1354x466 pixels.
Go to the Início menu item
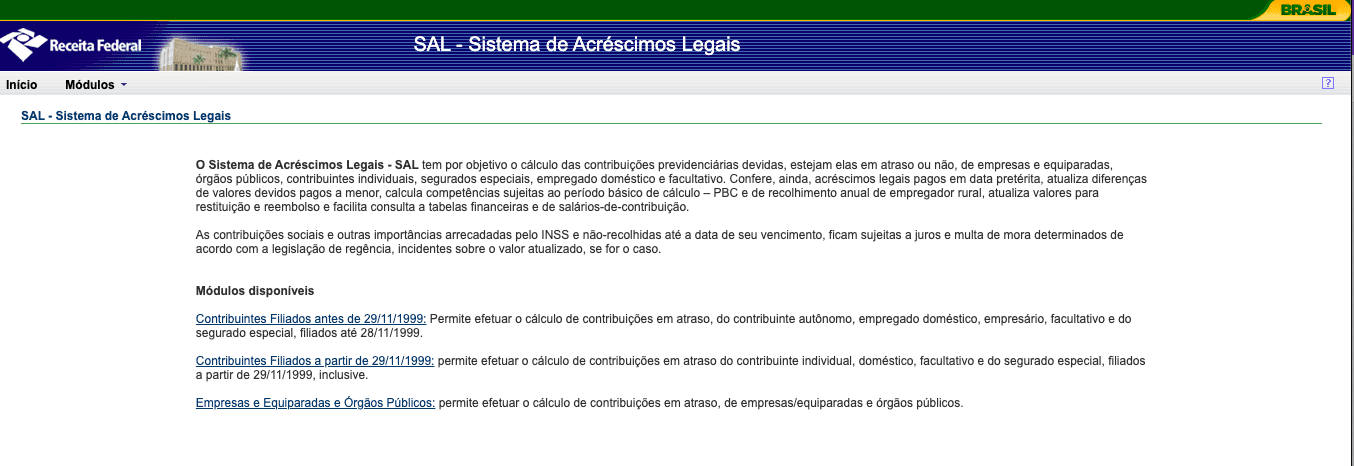21,85
